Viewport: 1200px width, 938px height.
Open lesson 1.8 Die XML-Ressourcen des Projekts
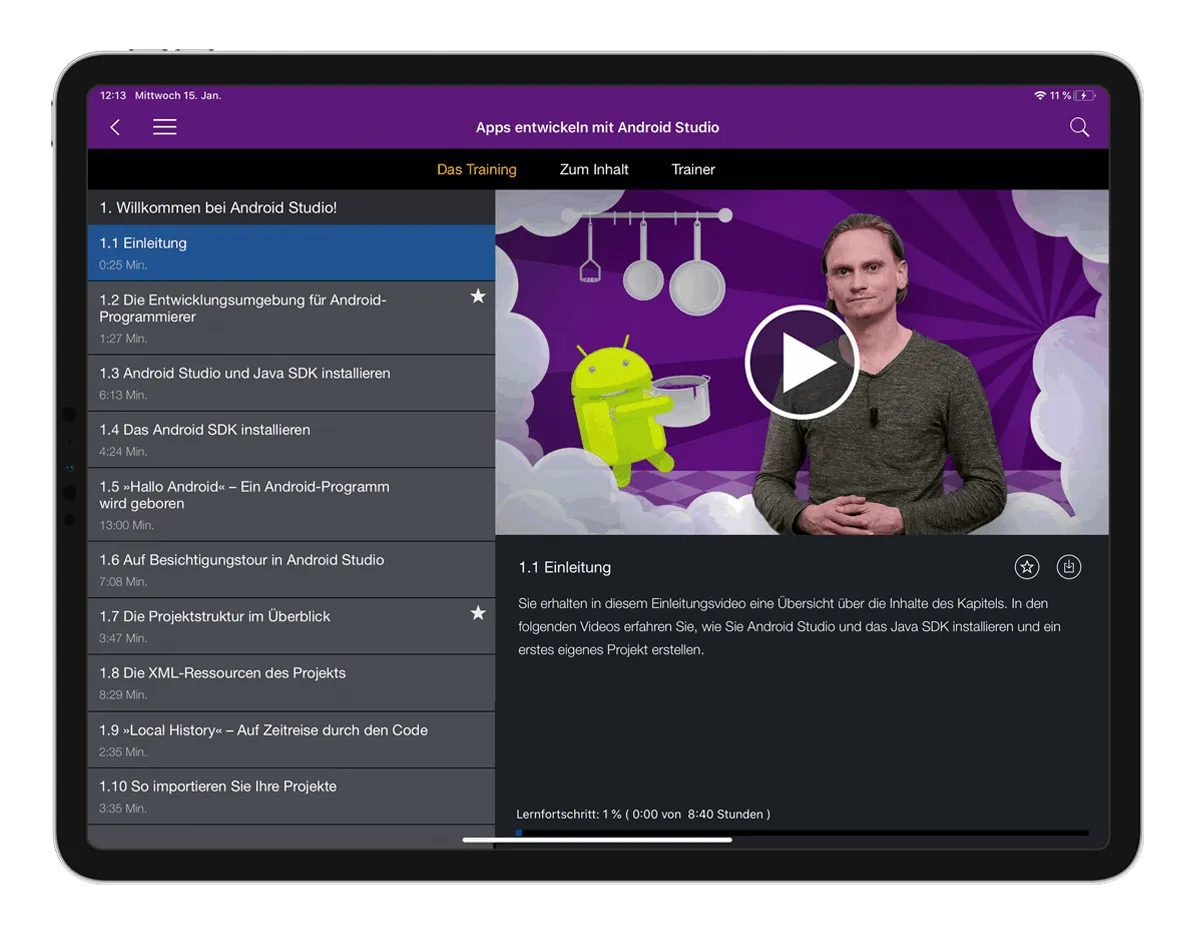(291, 683)
